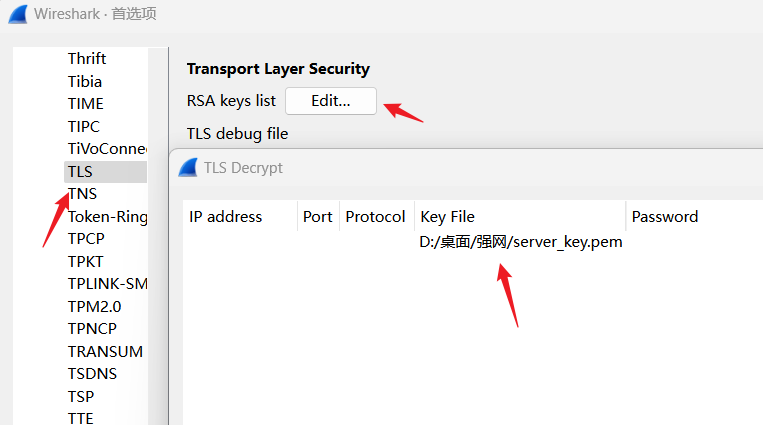Open TIPC protocol preferences
The image size is (763, 425).
click(x=84, y=126)
